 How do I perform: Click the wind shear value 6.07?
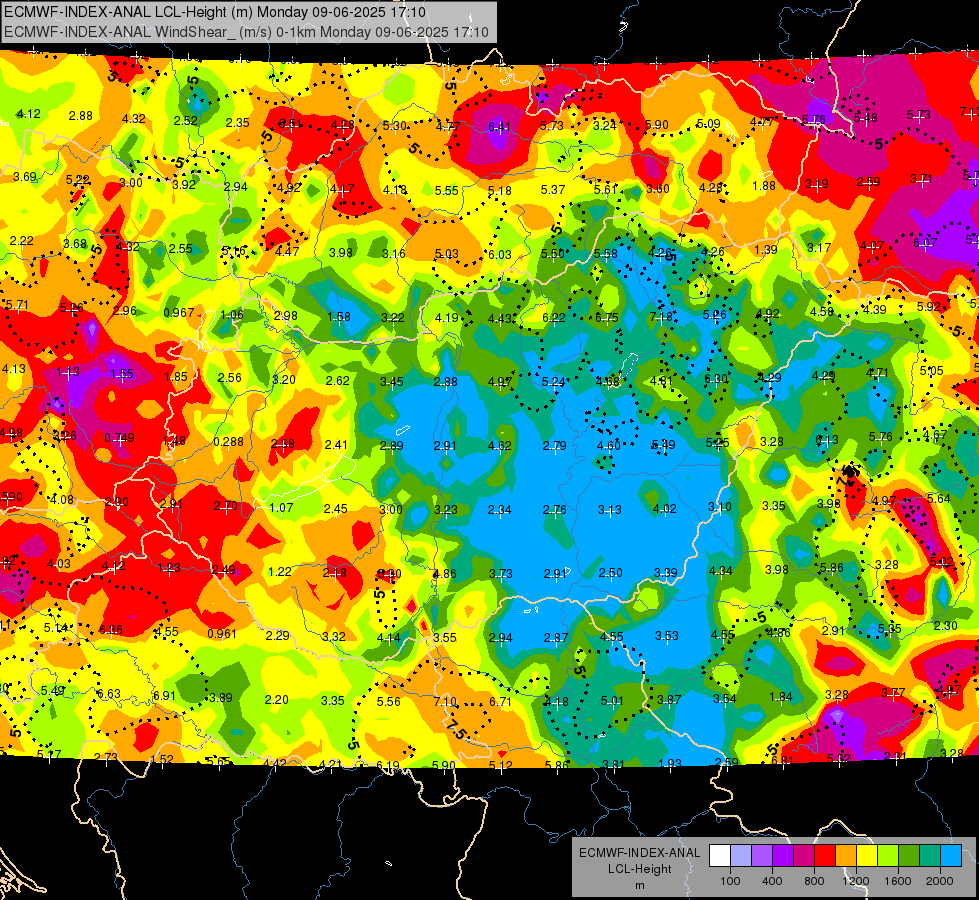coord(925,242)
